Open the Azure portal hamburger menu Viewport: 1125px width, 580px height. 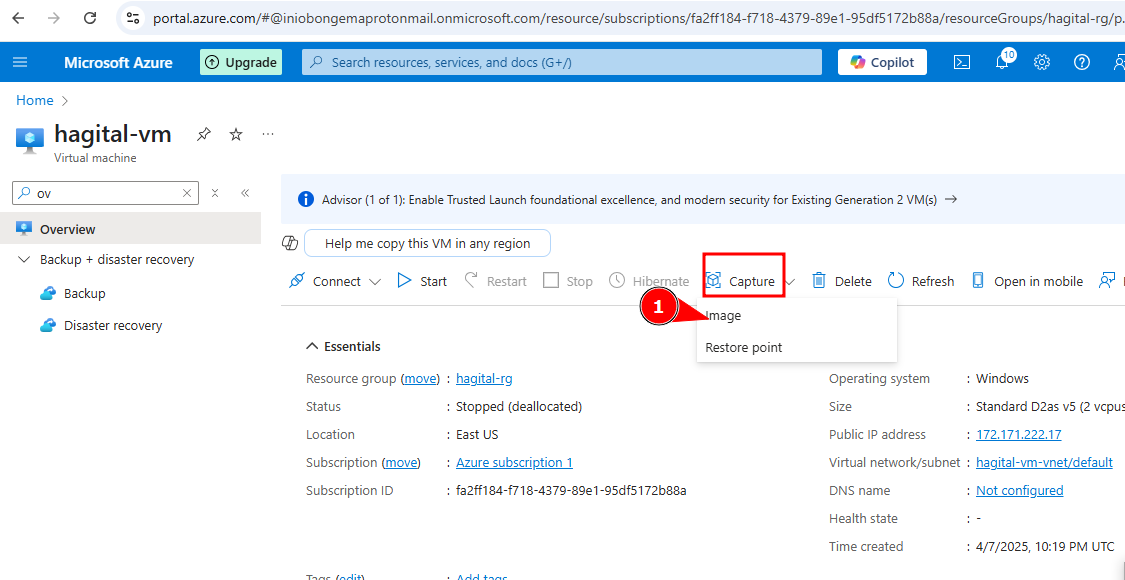[20, 62]
